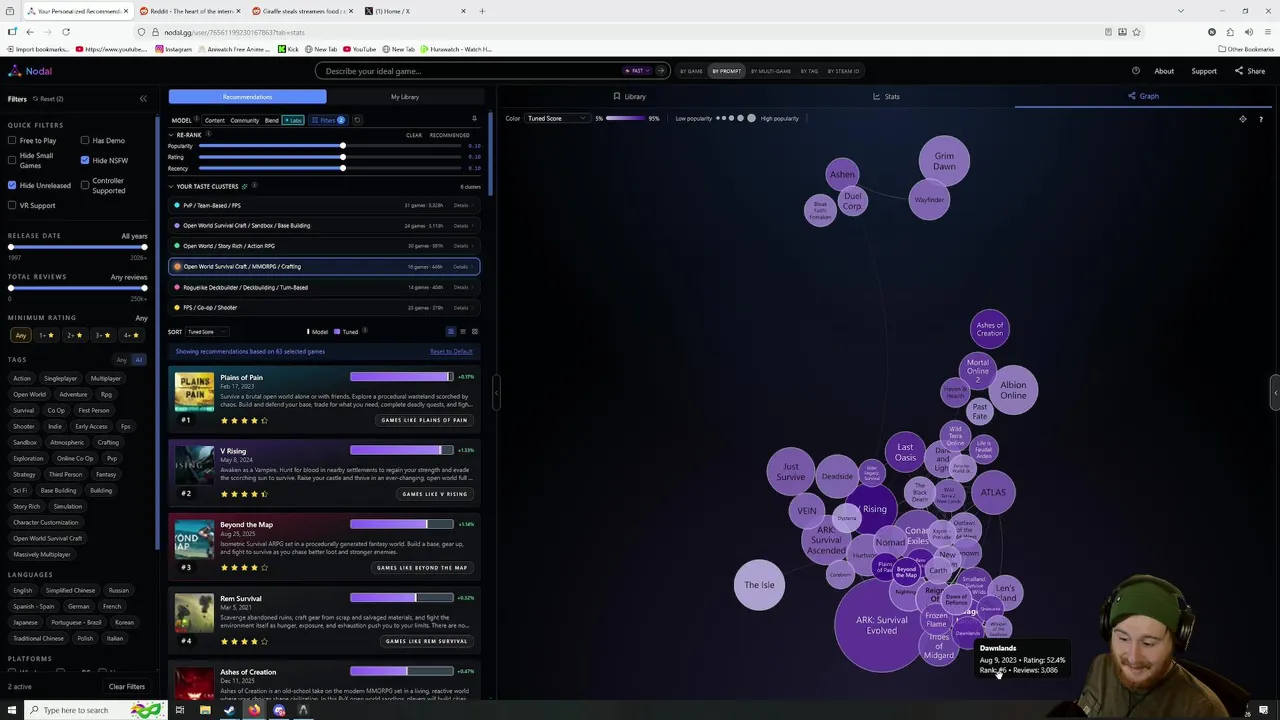Open the info icon next to RE-RANK
Image resolution: width=1280 pixels, height=720 pixels.
pyautogui.click(x=209, y=134)
